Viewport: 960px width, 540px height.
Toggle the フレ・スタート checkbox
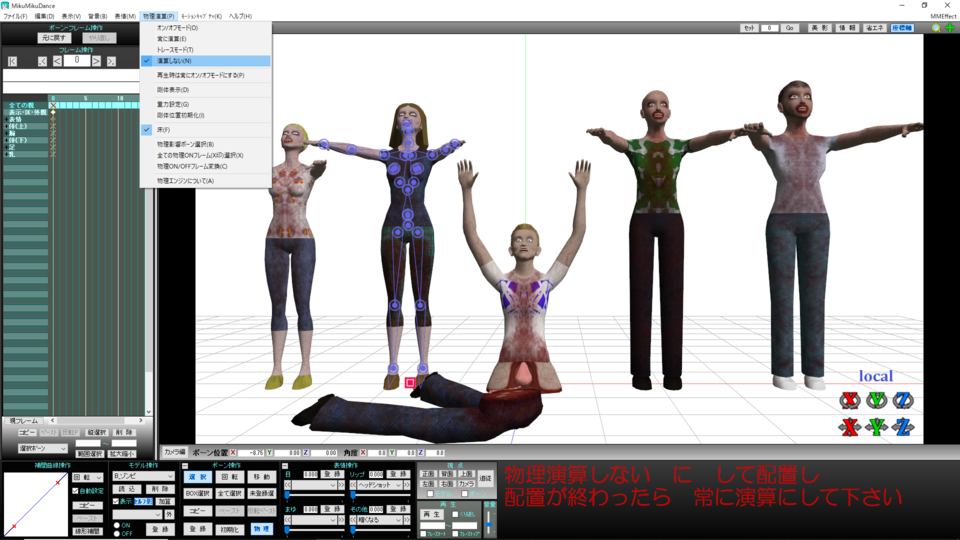point(423,534)
